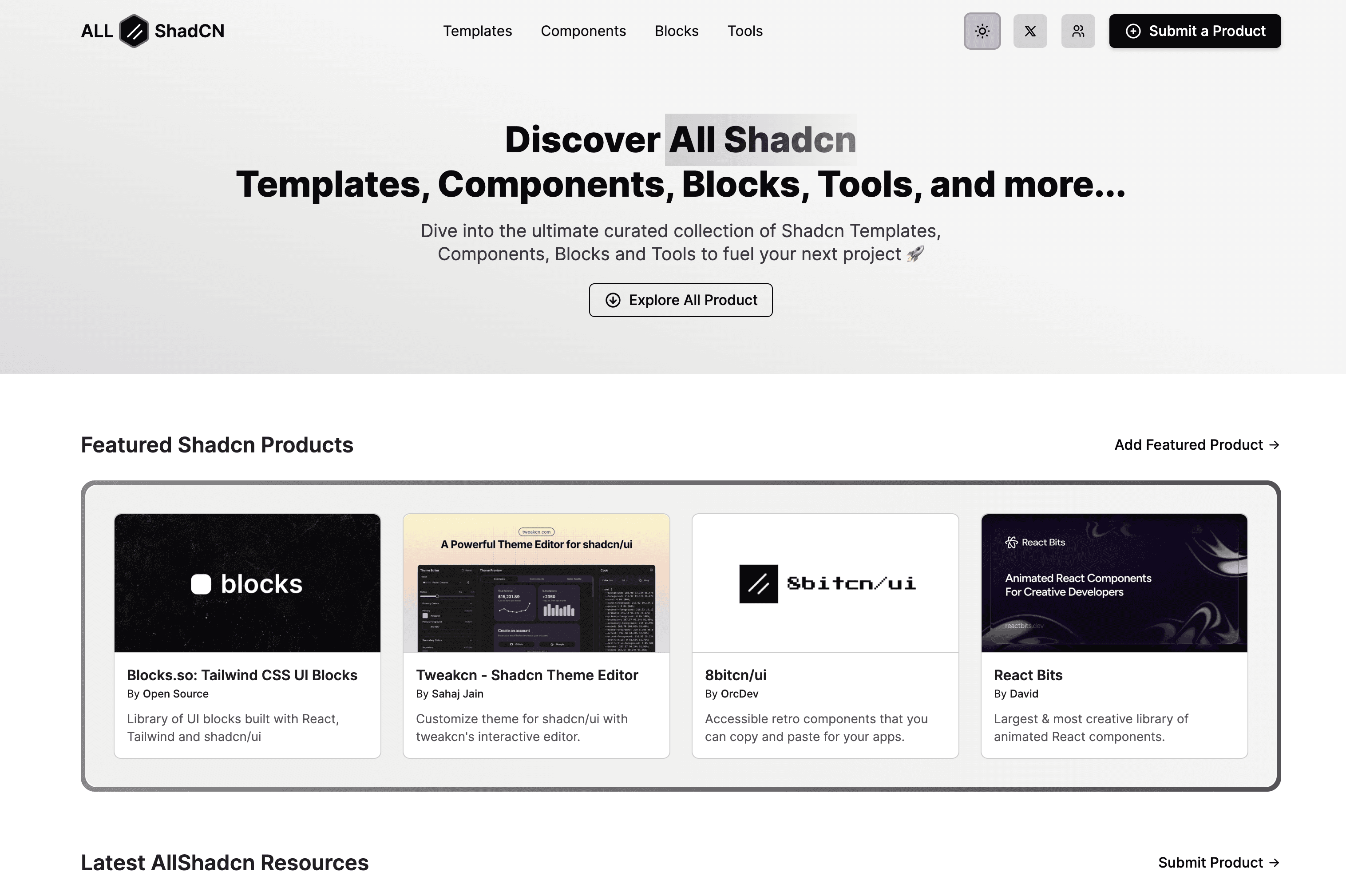Screen dimensions: 1346x896
Task: Open the Templates nav item
Action: [477, 31]
